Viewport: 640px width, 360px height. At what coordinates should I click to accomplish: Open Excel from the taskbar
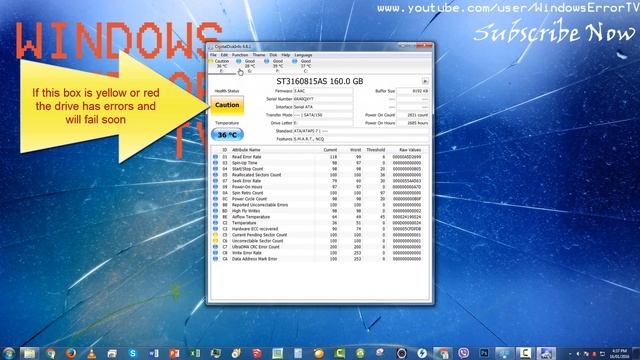click(x=195, y=353)
